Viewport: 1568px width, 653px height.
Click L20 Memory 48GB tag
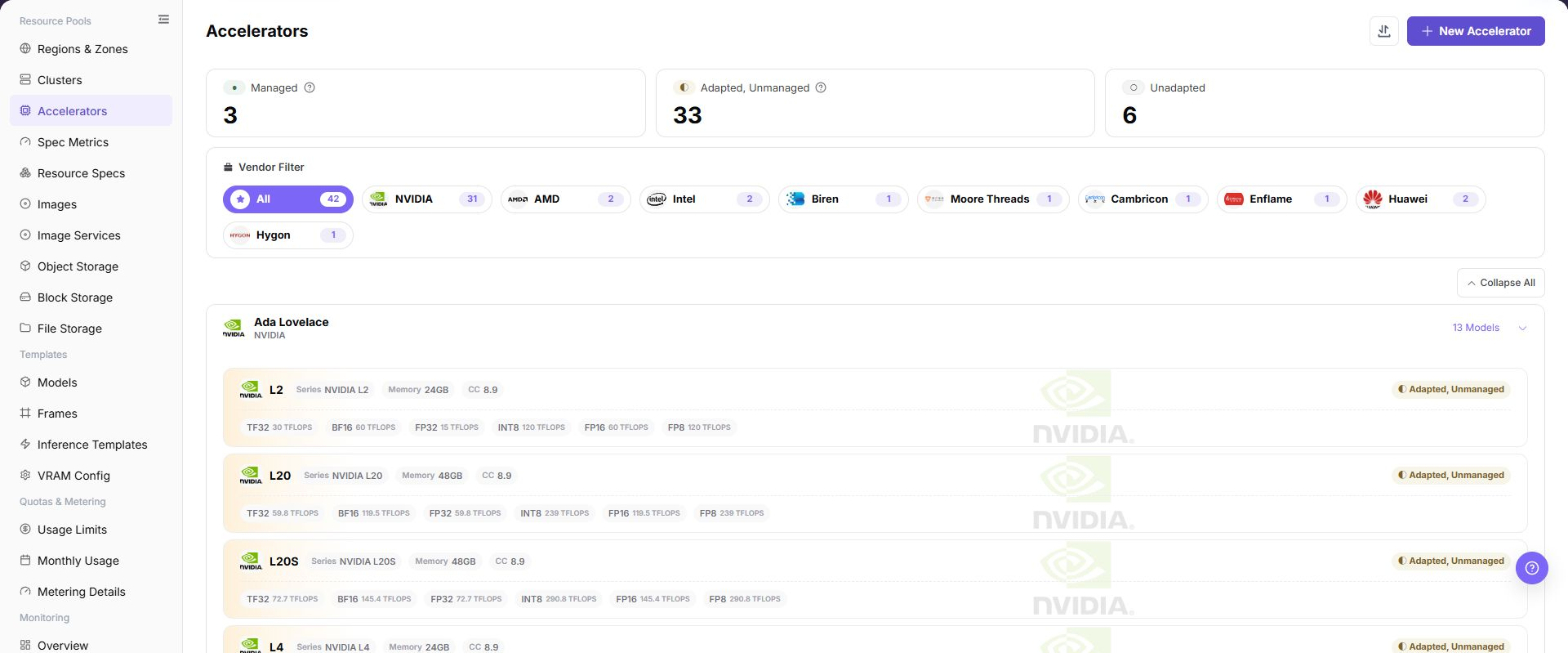432,476
